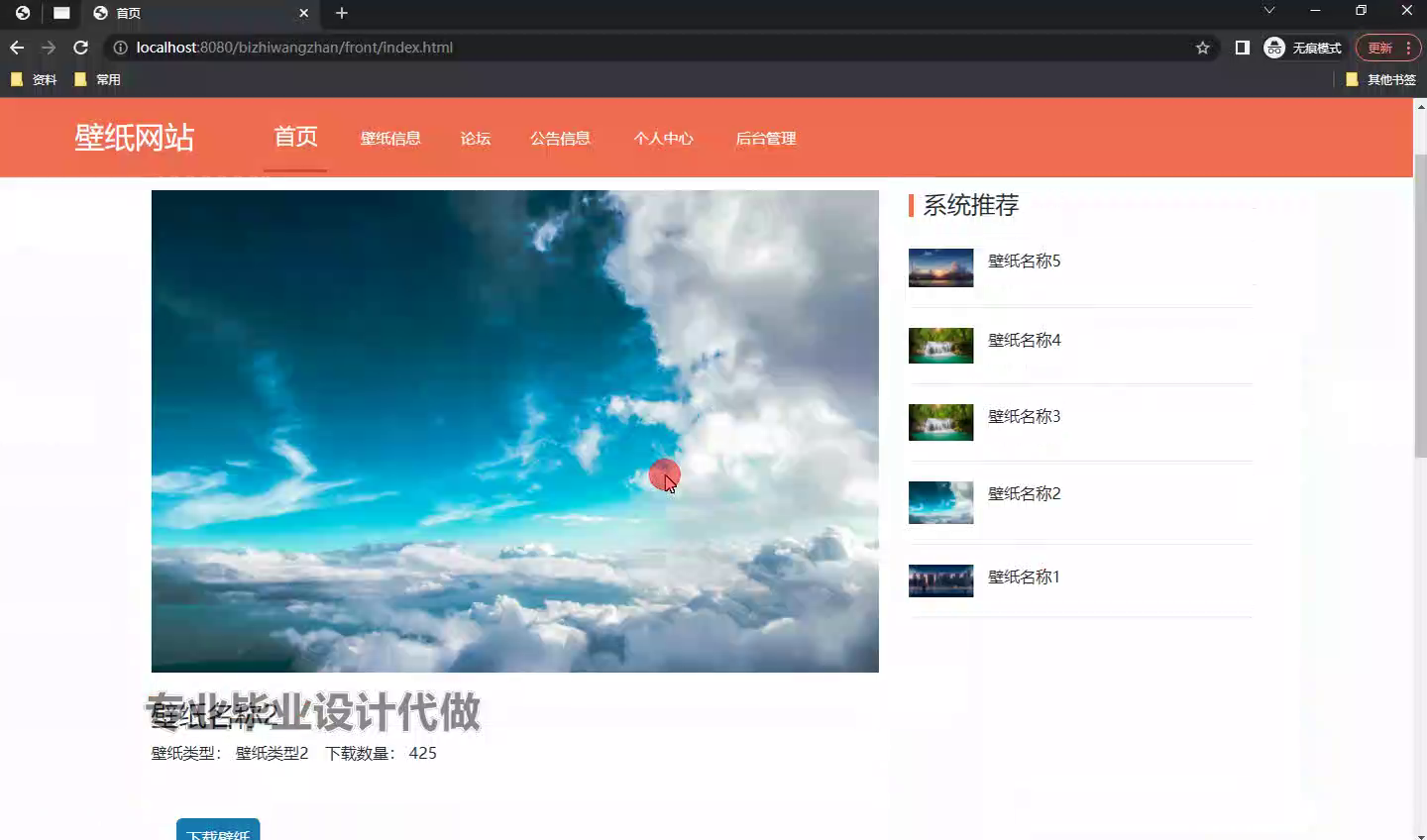Viewport: 1427px width, 840px height.
Task: Click the 壁纸网站 site logo title
Action: (134, 138)
